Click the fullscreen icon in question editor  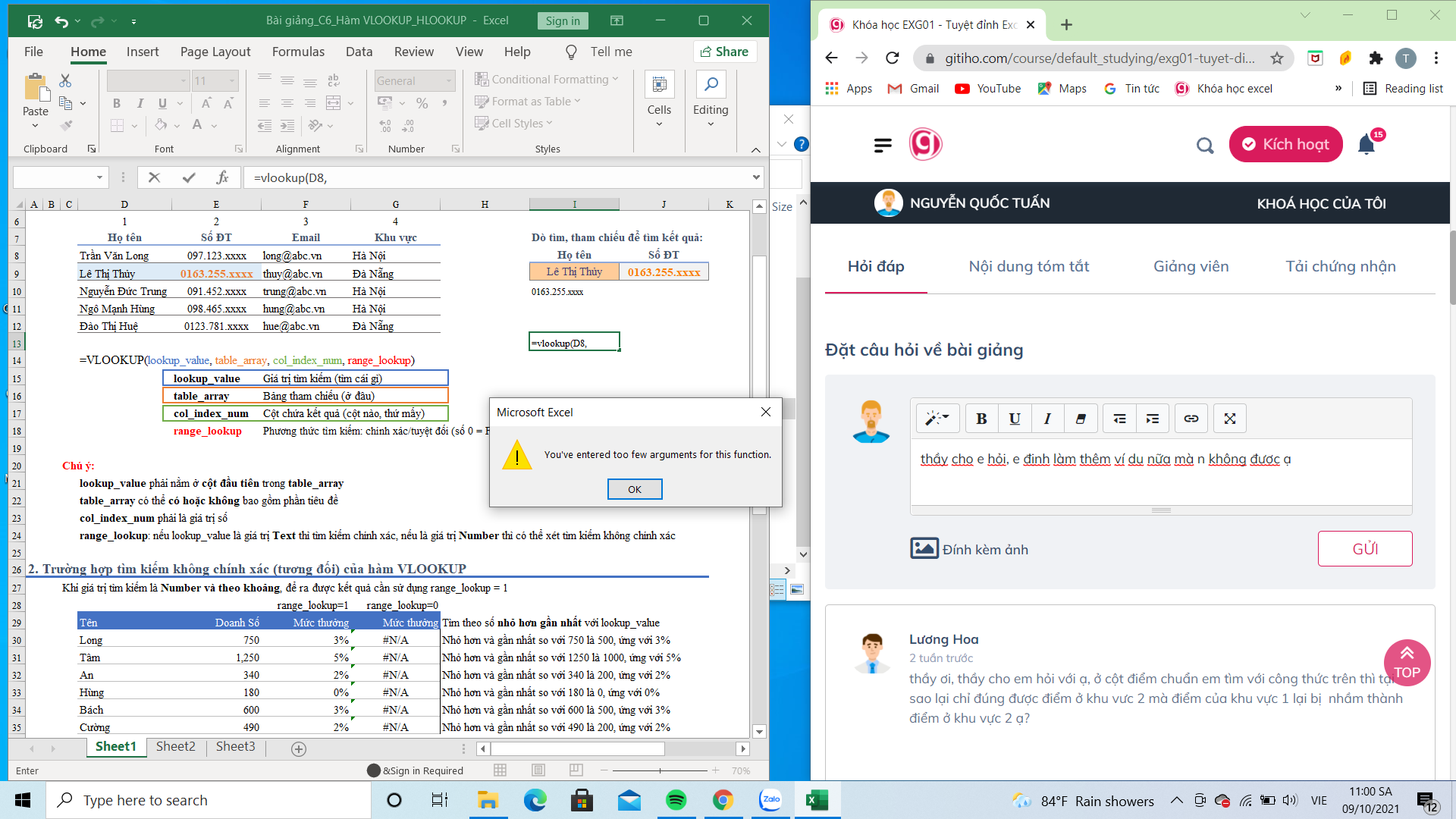[1230, 419]
